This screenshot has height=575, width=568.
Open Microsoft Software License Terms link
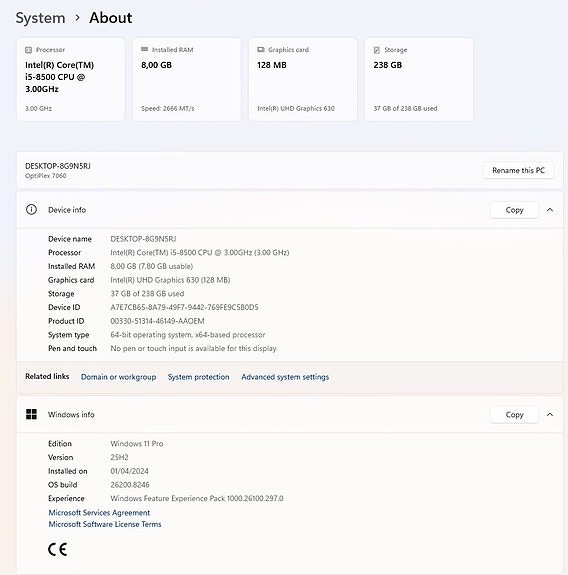[105, 524]
